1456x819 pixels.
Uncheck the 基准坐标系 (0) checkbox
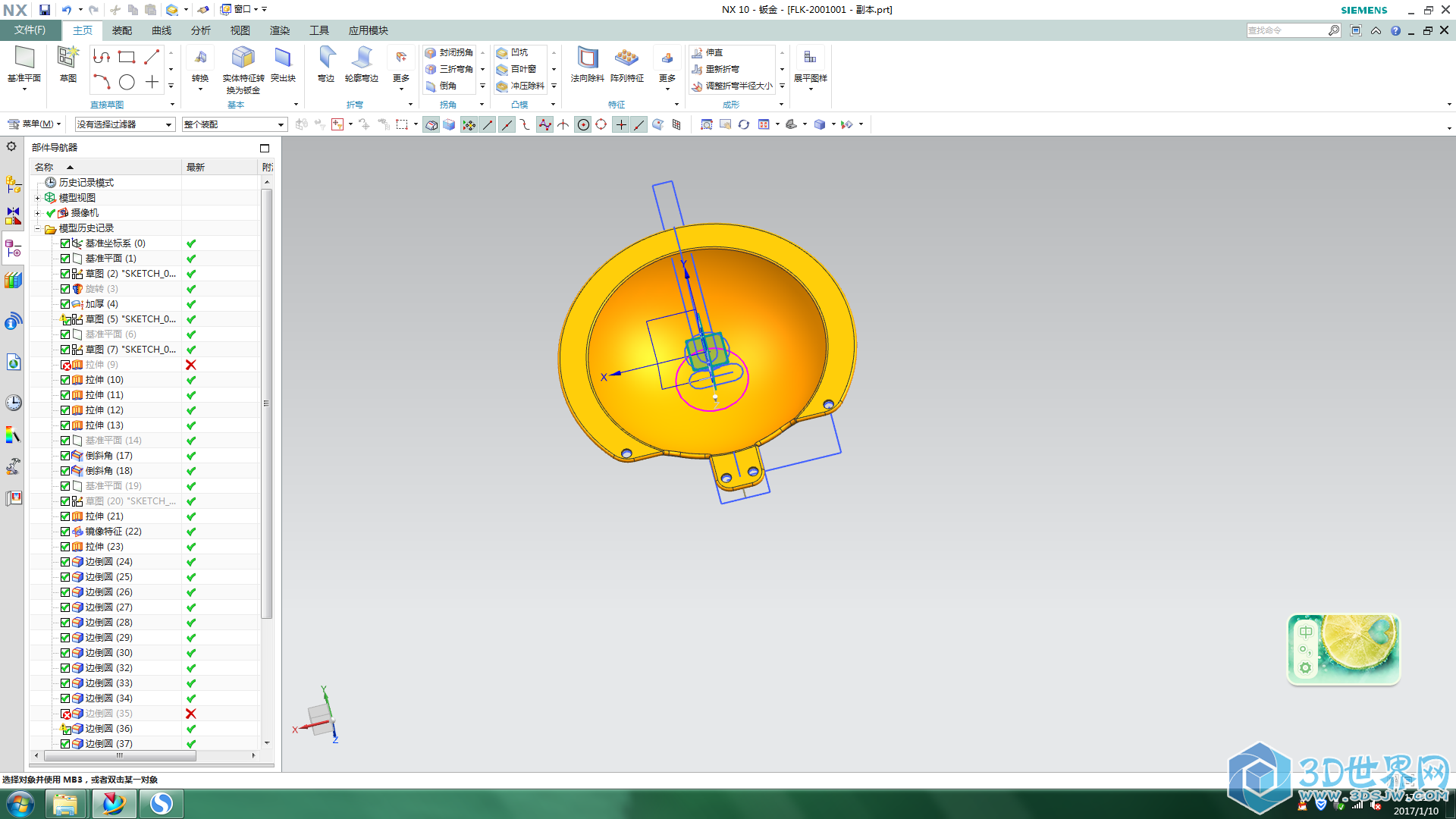(x=65, y=243)
